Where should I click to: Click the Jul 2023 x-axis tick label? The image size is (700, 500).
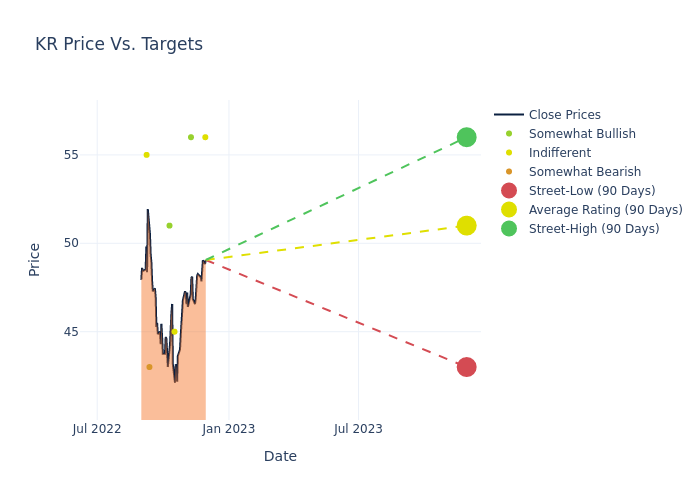(358, 429)
